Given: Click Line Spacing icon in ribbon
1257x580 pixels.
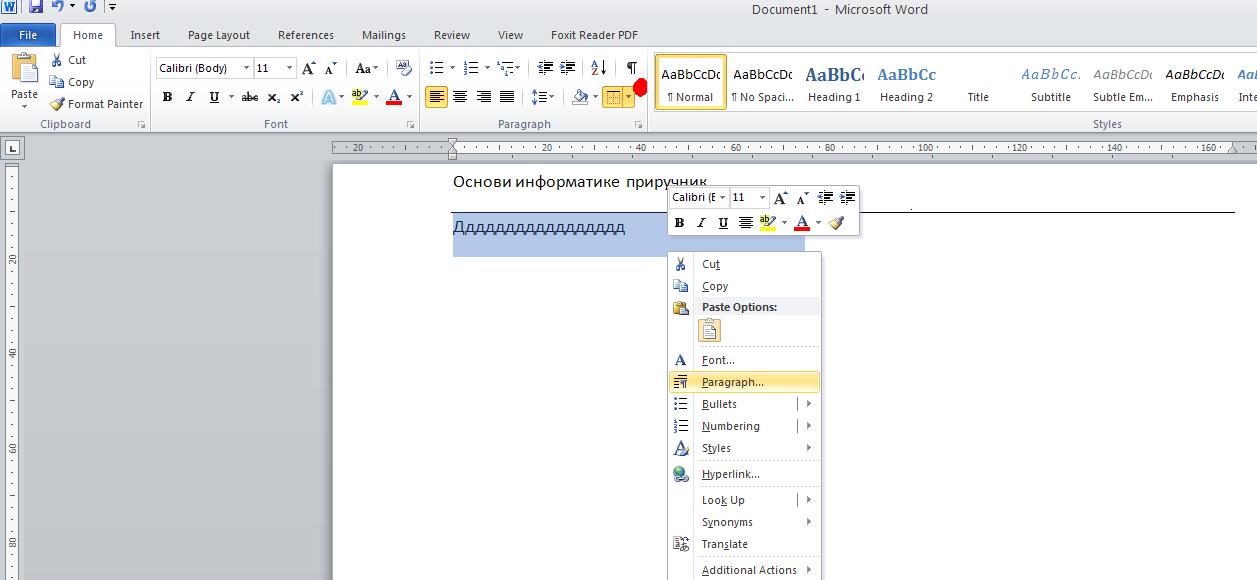Looking at the screenshot, I should click(x=539, y=97).
